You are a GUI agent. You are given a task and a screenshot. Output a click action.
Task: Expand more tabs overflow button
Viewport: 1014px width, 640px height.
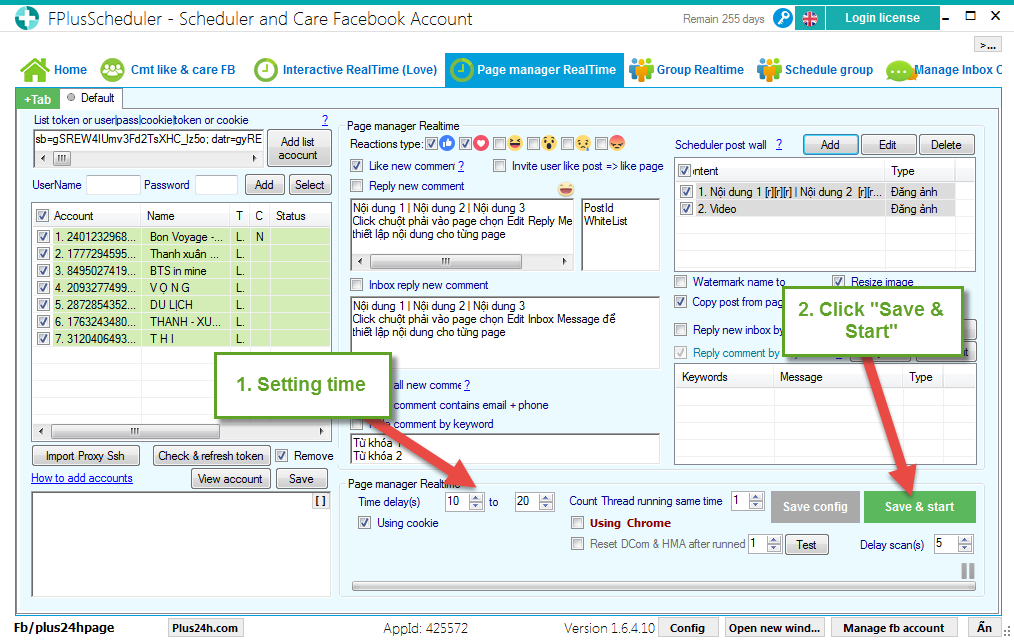pyautogui.click(x=987, y=45)
